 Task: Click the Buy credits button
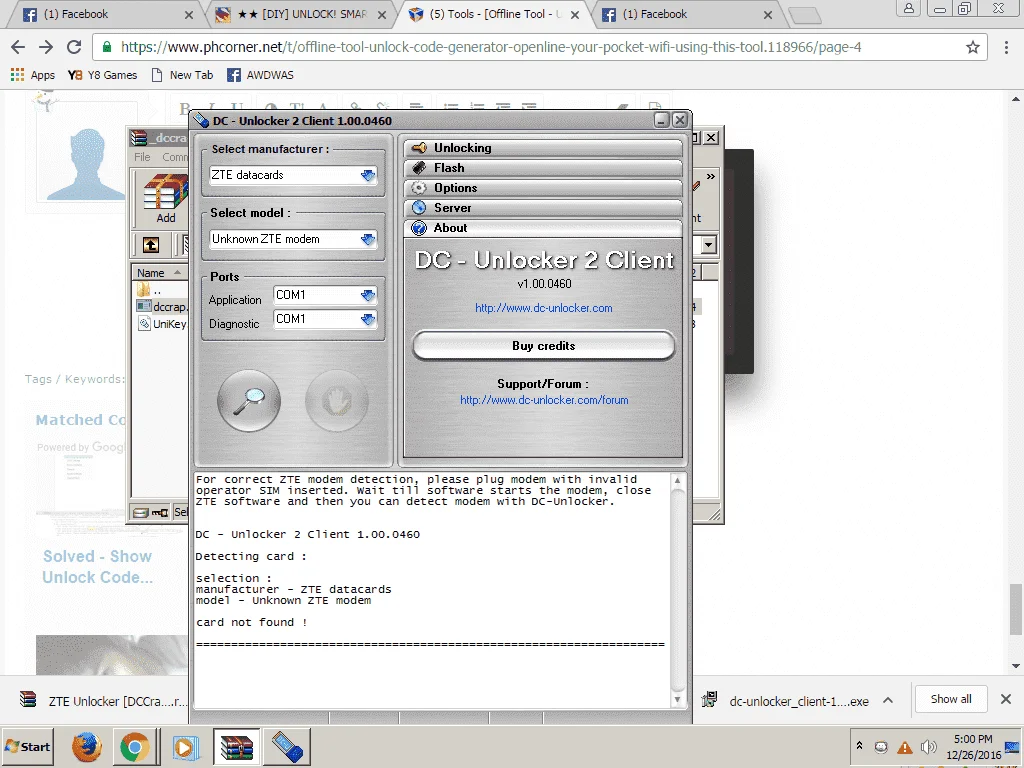[x=543, y=345]
